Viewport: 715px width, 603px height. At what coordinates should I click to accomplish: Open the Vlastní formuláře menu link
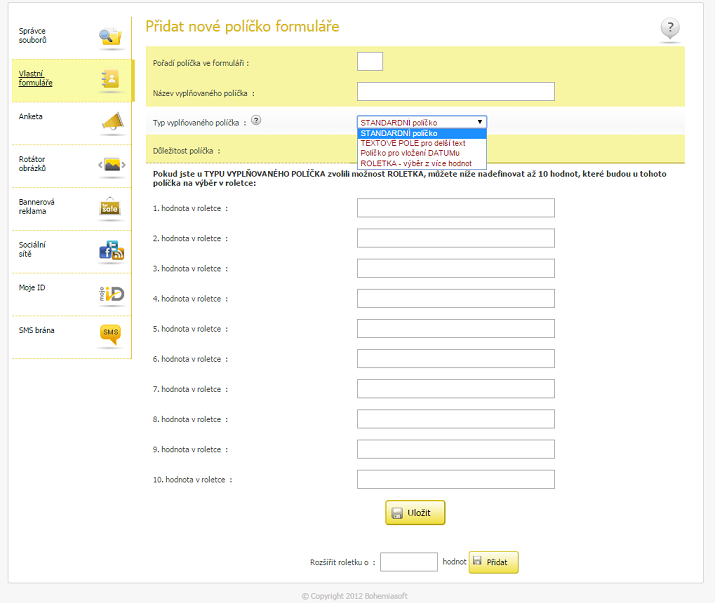[35, 78]
